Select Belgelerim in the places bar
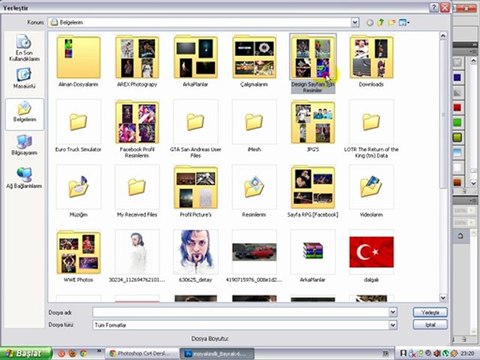The width and height of the screenshot is (480, 360). [24, 113]
